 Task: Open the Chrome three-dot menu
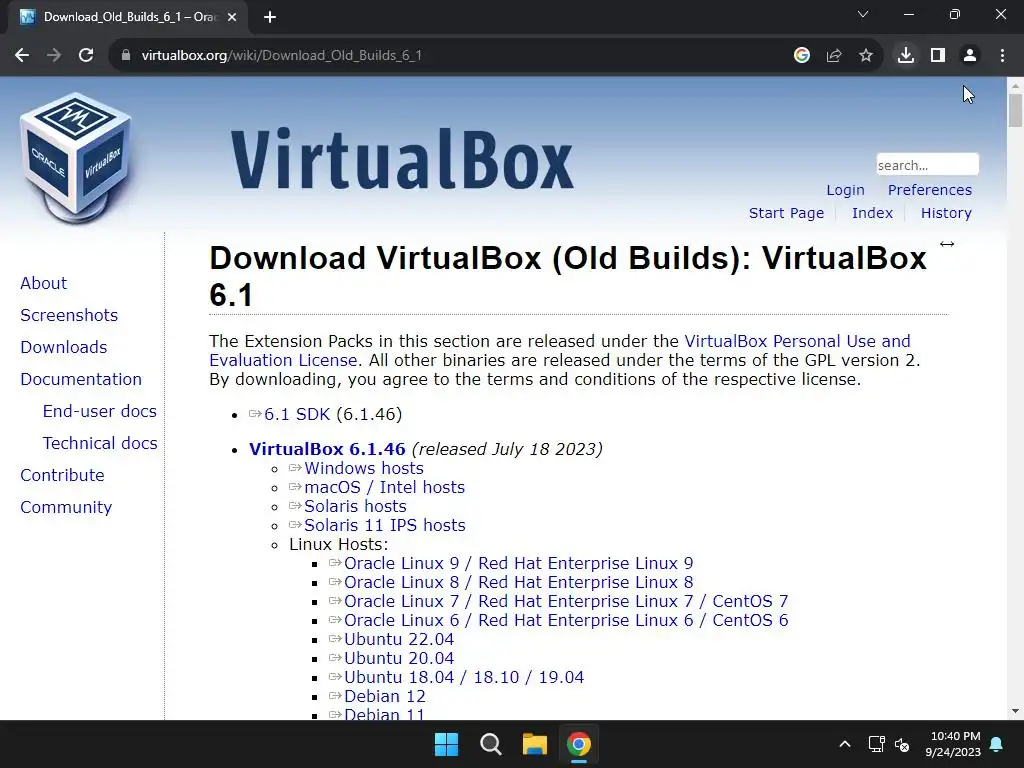click(1002, 56)
